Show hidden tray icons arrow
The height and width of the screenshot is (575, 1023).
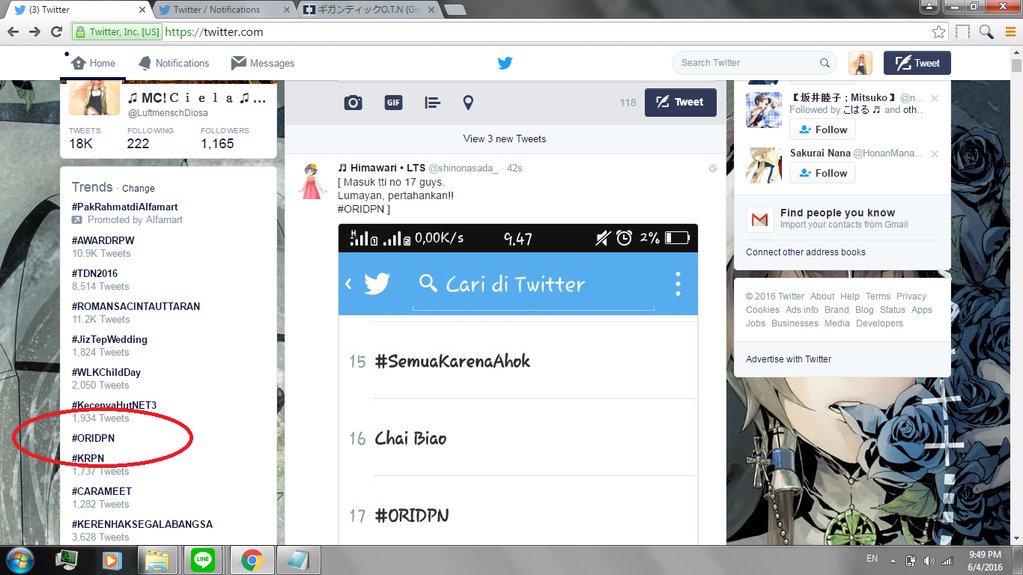[x=893, y=561]
